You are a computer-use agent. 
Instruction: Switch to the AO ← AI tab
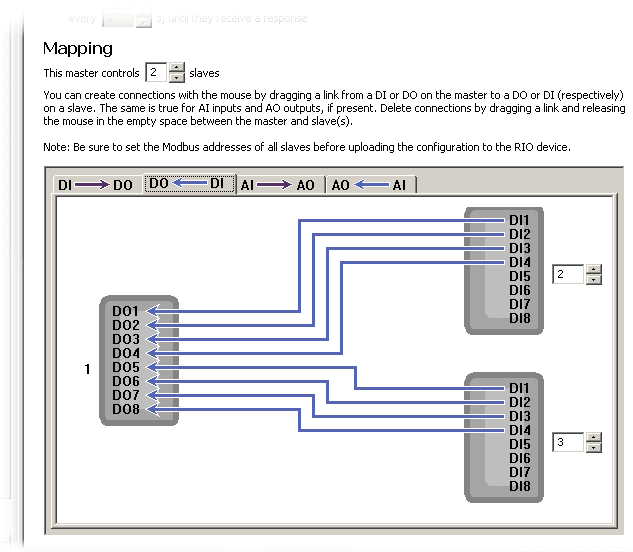(x=369, y=185)
